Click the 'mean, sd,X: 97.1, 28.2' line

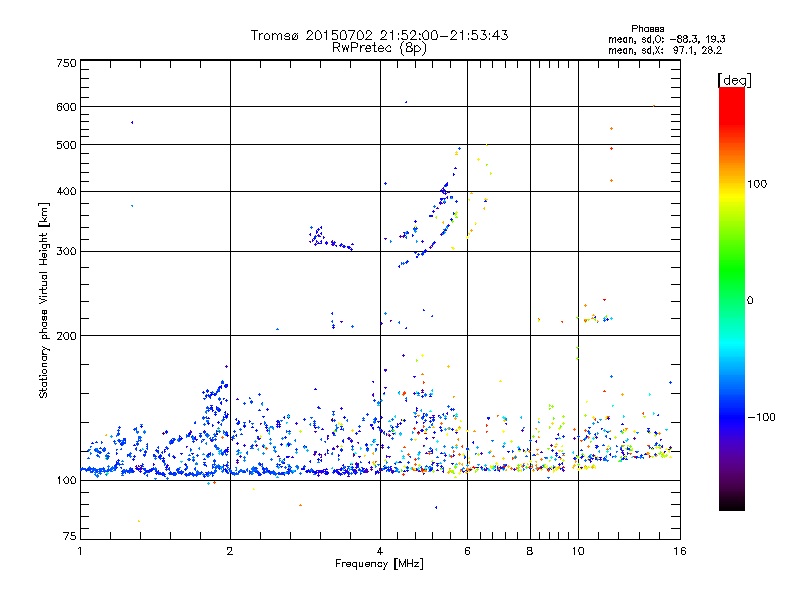click(x=665, y=50)
